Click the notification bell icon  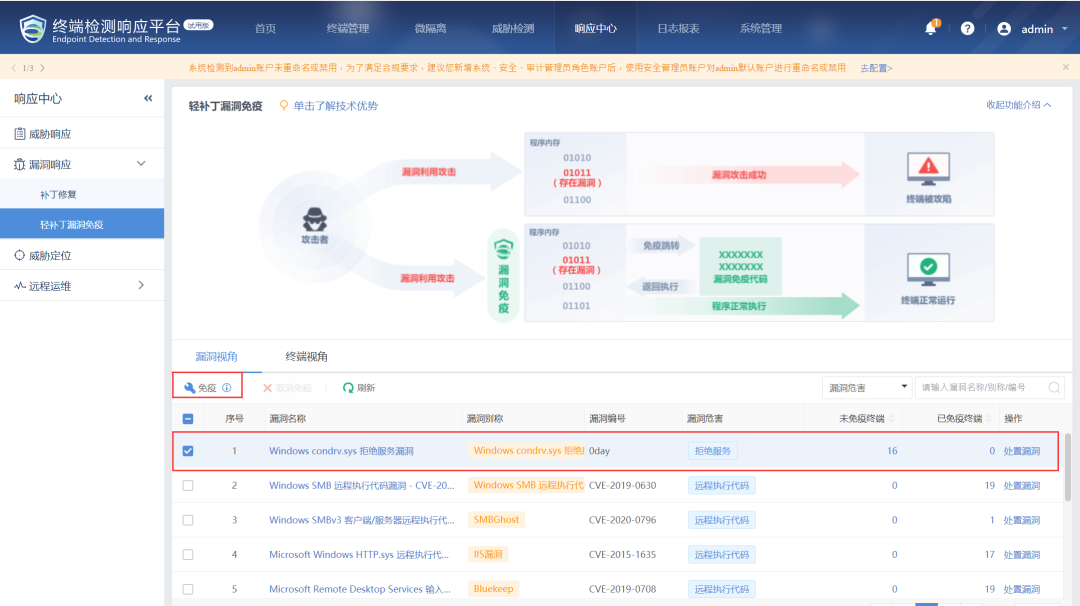click(931, 28)
